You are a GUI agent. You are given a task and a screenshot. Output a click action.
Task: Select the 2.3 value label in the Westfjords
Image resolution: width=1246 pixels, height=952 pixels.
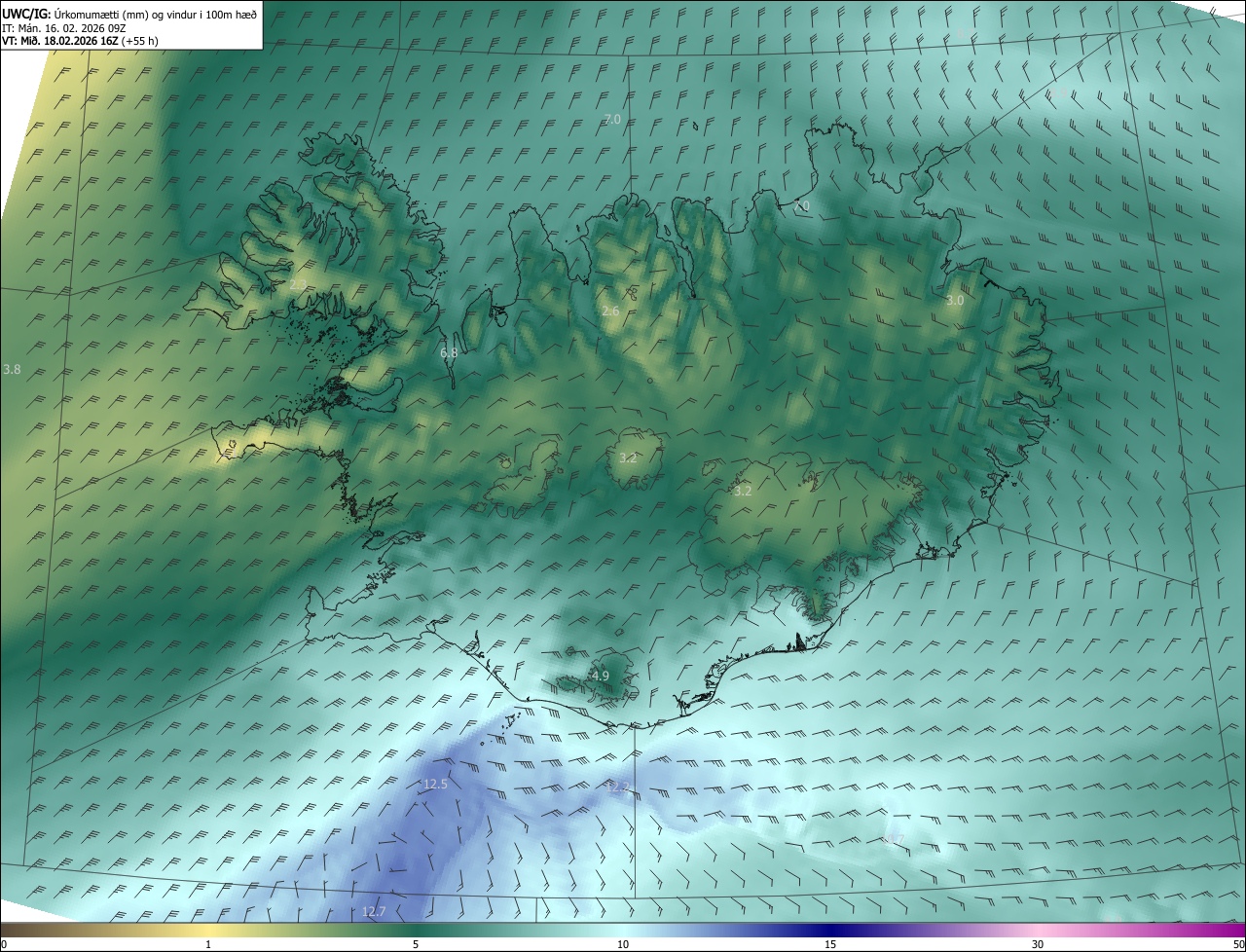pyautogui.click(x=298, y=284)
